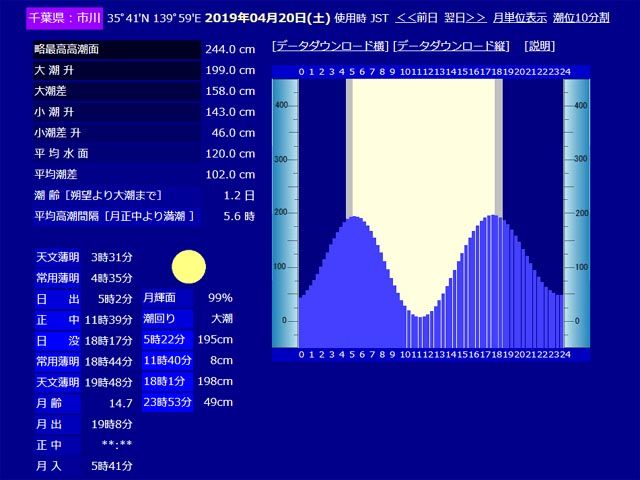The width and height of the screenshot is (640, 480).
Task: Click evening 天文薄明 19時48分 row
Action: click(84, 382)
